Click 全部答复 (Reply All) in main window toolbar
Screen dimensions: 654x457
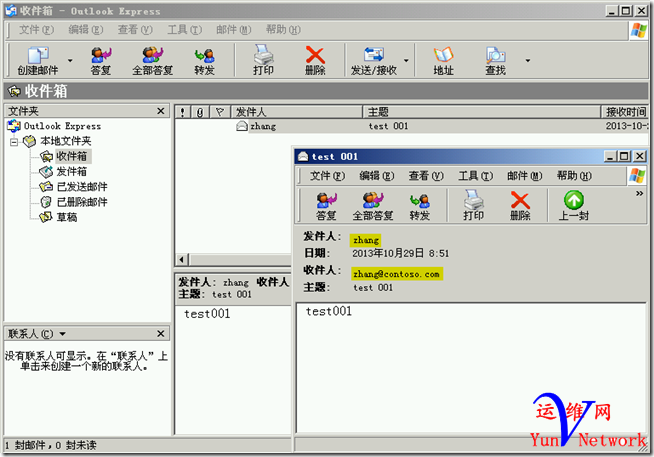click(152, 60)
